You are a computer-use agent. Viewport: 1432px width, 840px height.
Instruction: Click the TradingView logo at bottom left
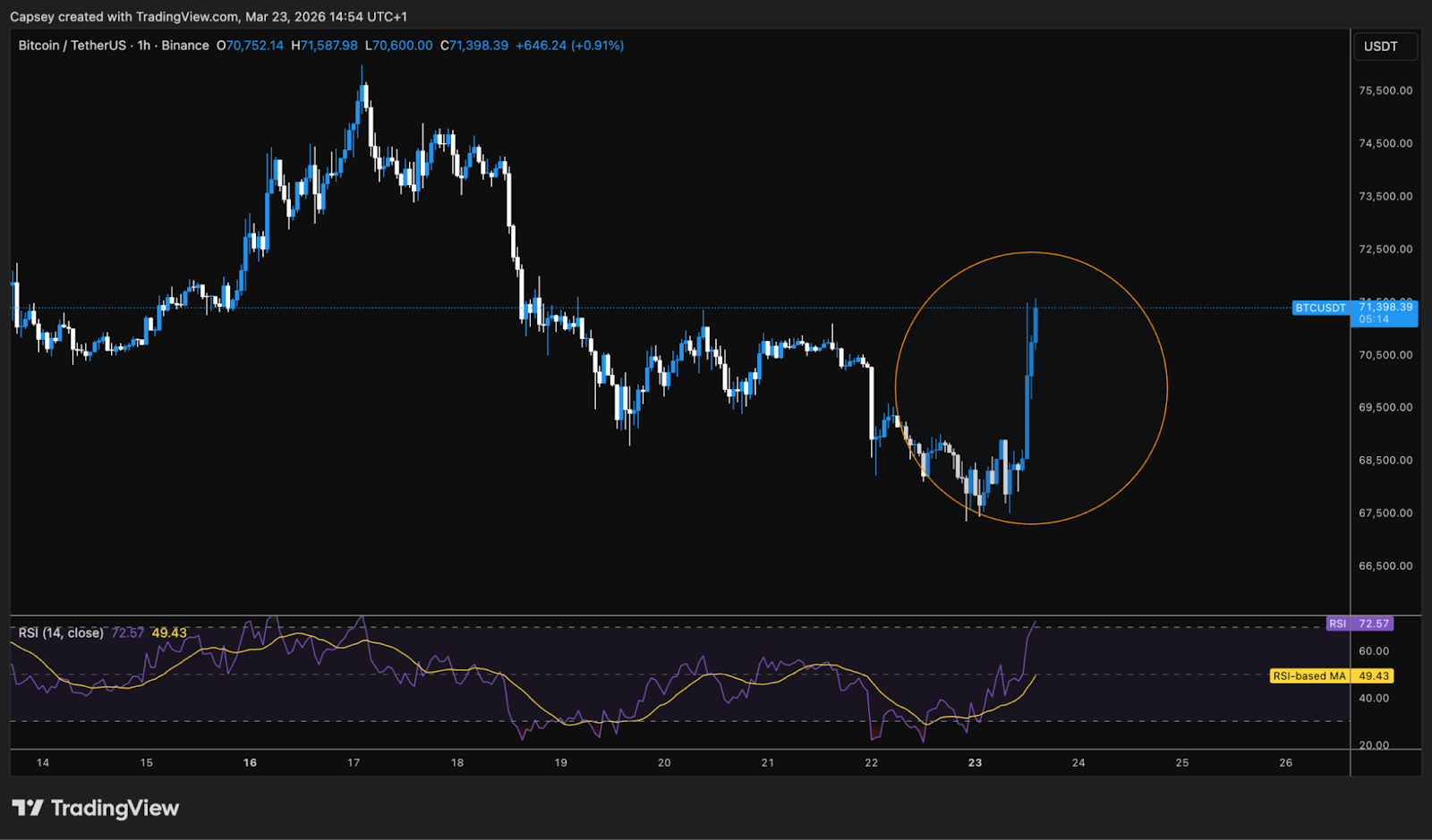(x=94, y=808)
